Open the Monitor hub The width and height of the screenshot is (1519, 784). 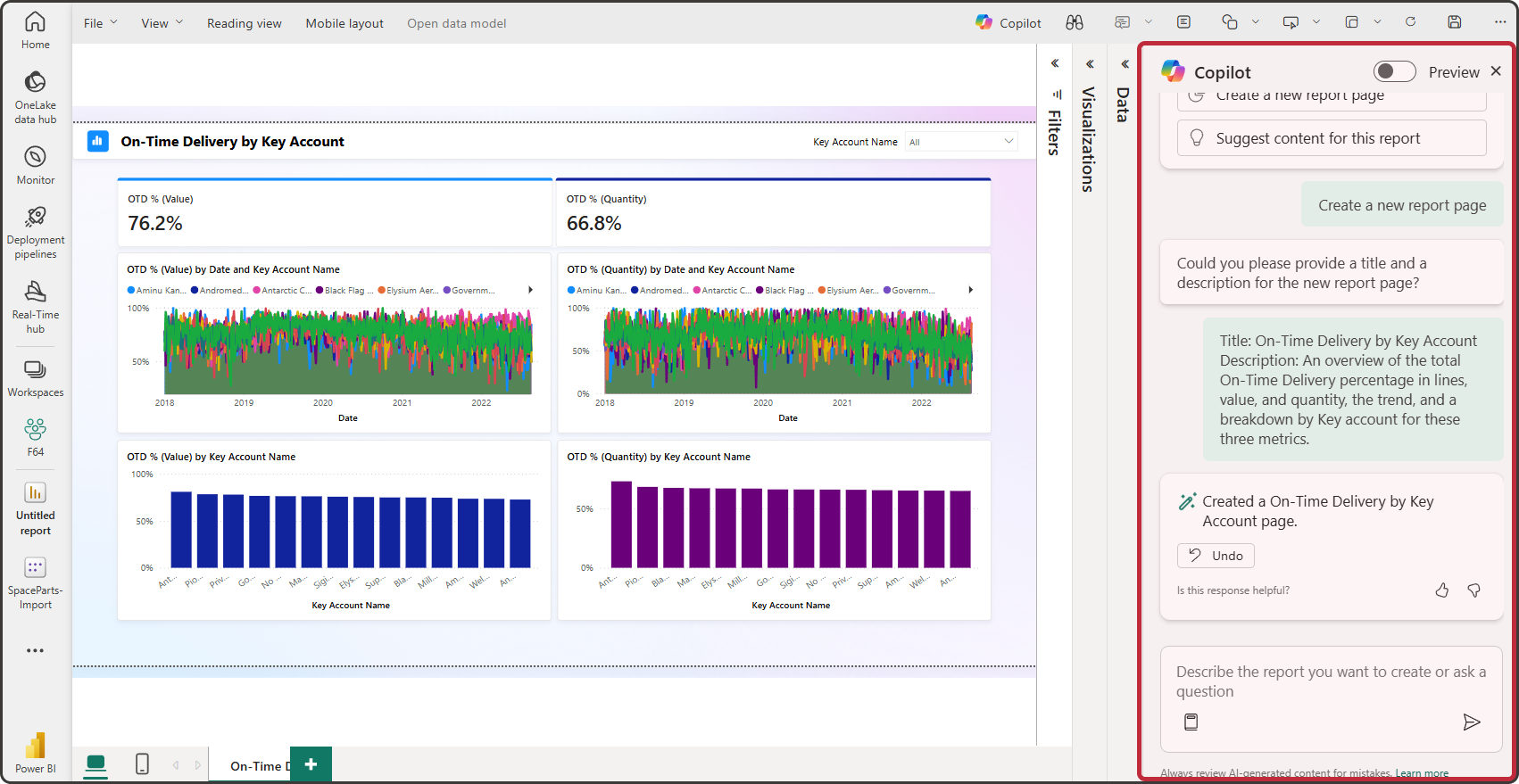pyautogui.click(x=36, y=165)
